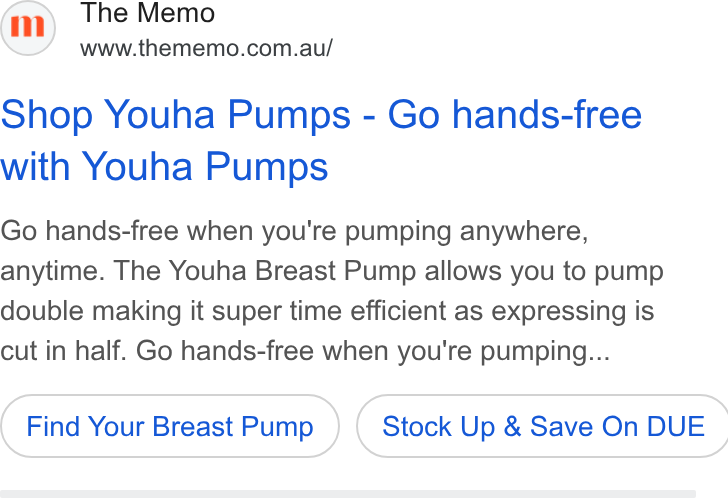The width and height of the screenshot is (728, 498).
Task: Click The Memo orange 'm' favicon
Action: pyautogui.click(x=27, y=26)
